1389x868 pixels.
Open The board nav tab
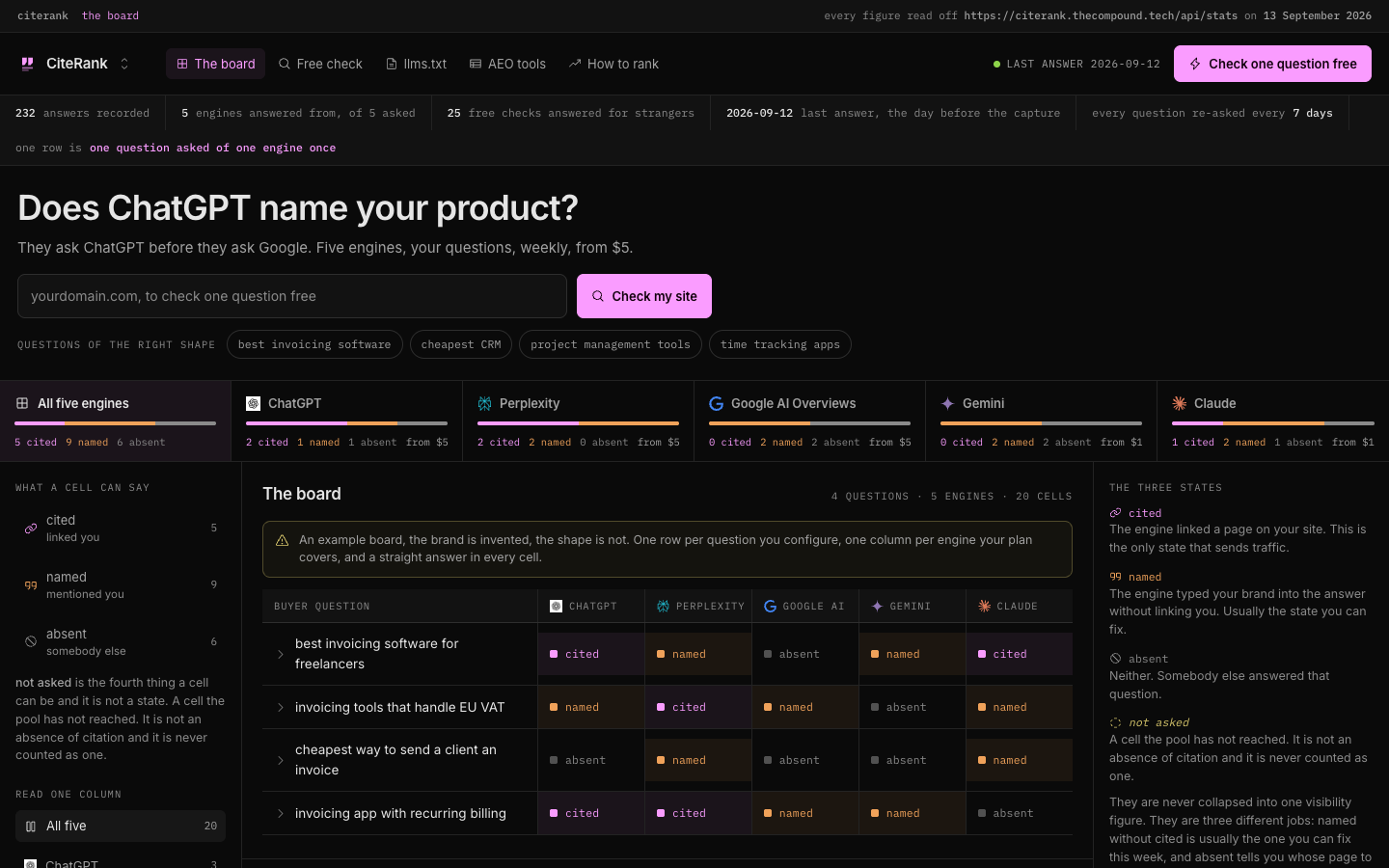tap(216, 64)
